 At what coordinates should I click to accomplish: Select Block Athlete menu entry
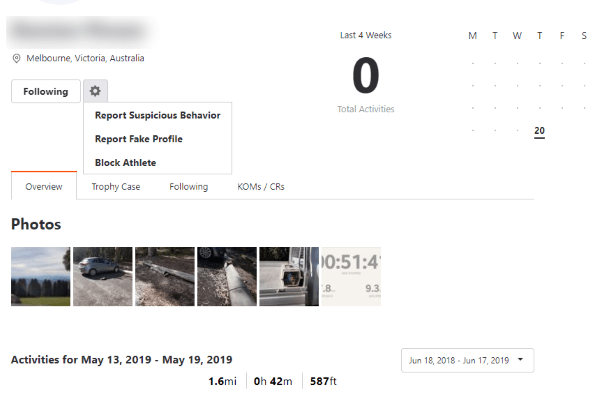(x=125, y=162)
